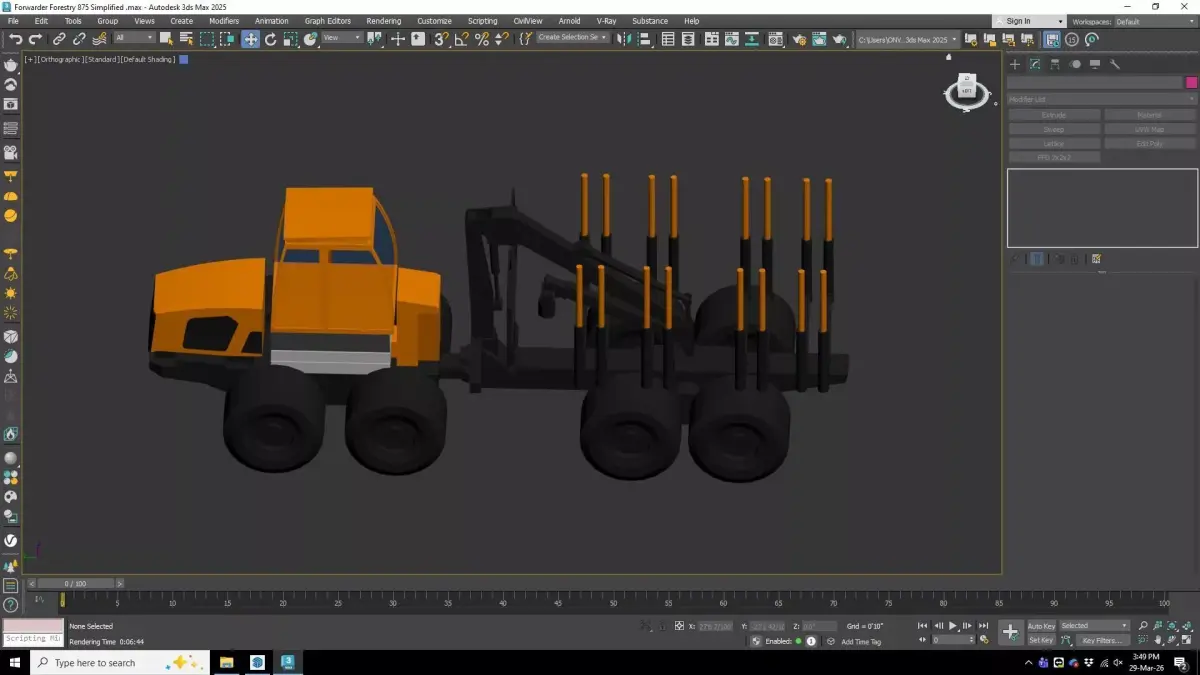The image size is (1200, 675).
Task: Toggle the Angle Snap button
Action: coord(461,39)
